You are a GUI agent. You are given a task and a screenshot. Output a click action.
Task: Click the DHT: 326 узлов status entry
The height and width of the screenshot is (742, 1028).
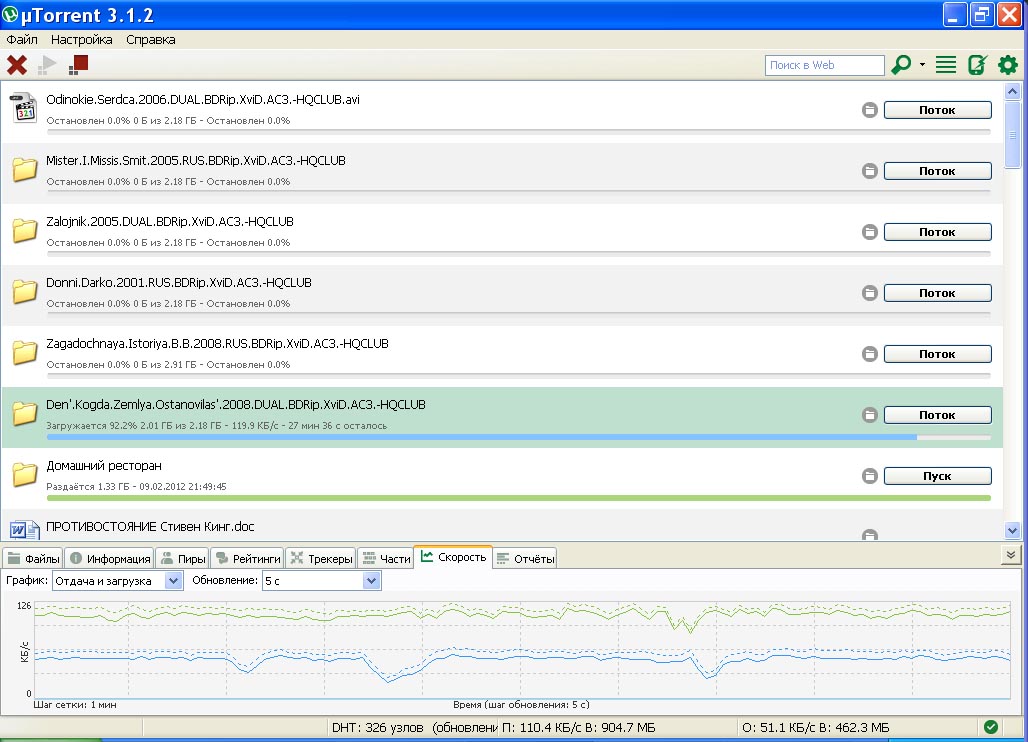pos(378,728)
